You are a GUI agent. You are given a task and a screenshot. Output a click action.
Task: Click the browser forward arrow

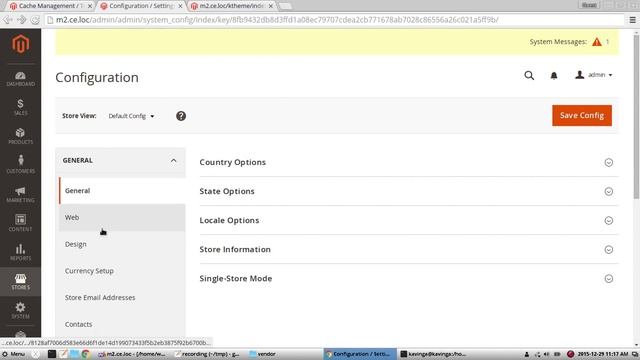[22, 20]
